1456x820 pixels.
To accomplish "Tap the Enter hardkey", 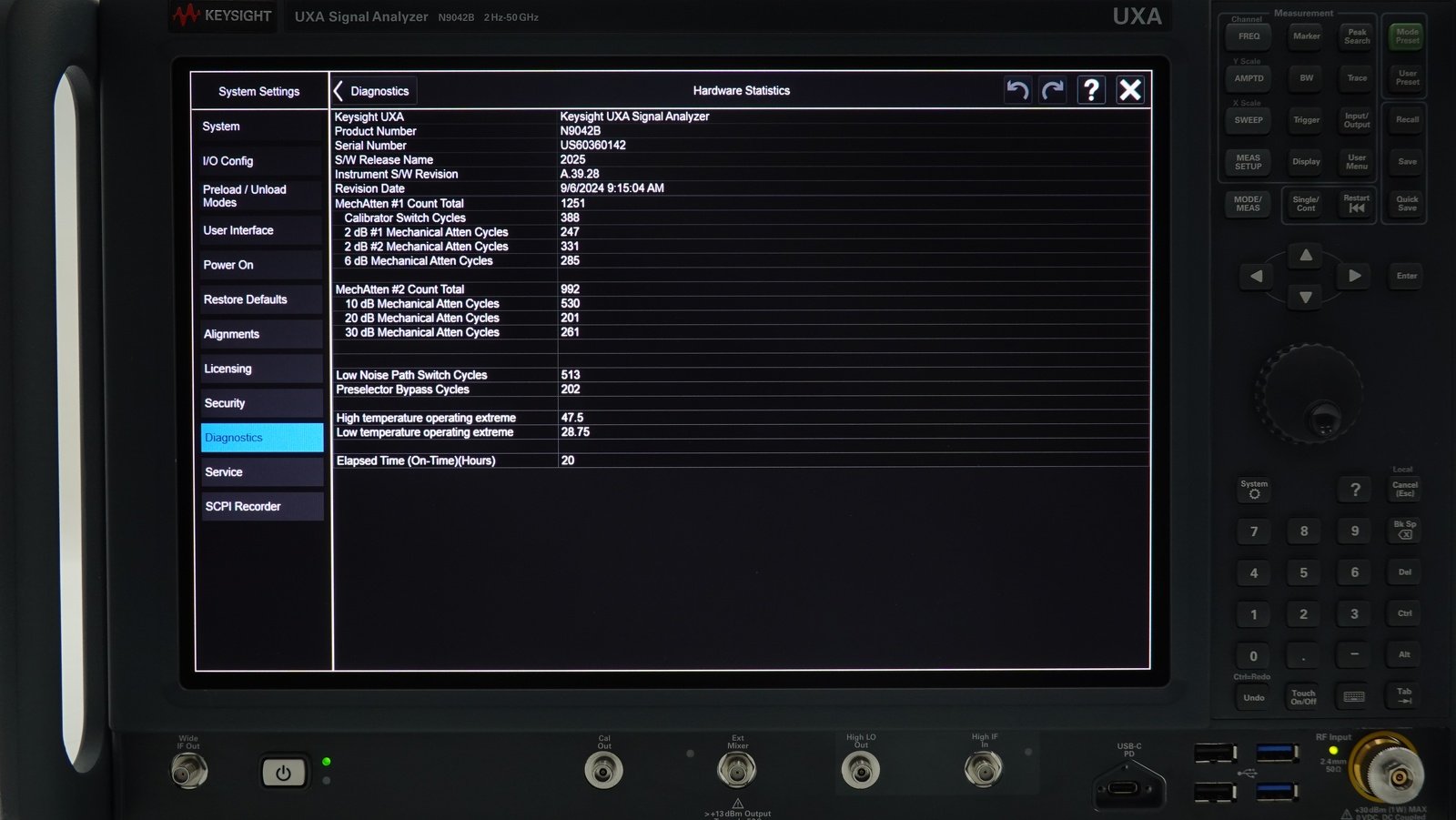I will [1407, 276].
